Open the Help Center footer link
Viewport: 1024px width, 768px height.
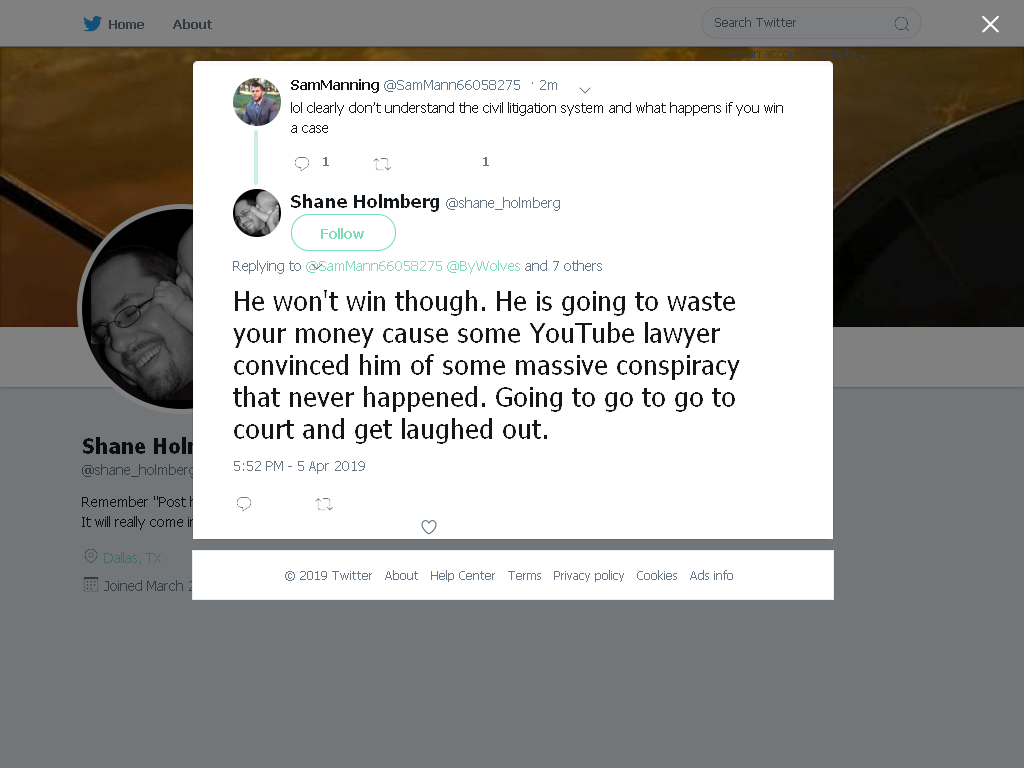462,575
